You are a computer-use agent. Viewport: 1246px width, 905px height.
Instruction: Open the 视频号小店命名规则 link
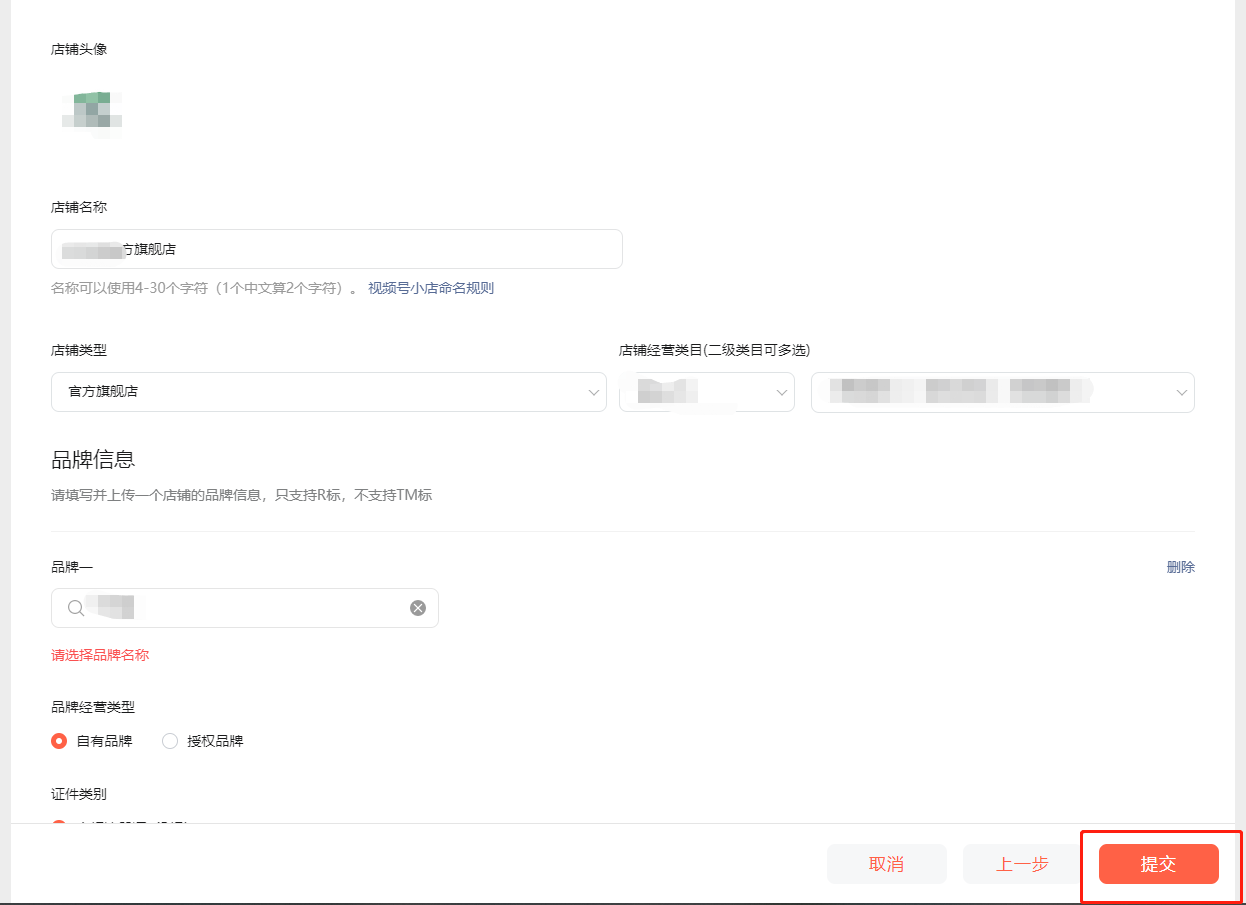(x=431, y=288)
